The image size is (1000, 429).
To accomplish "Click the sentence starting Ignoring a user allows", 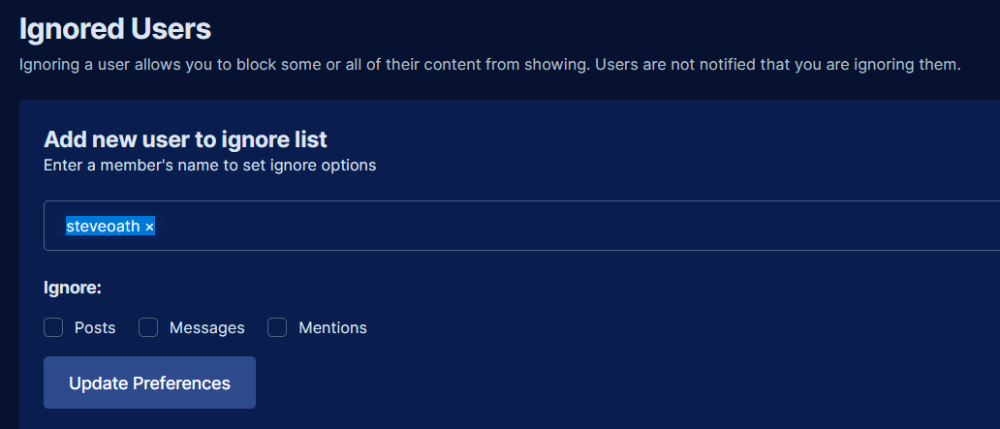I will pos(305,65).
